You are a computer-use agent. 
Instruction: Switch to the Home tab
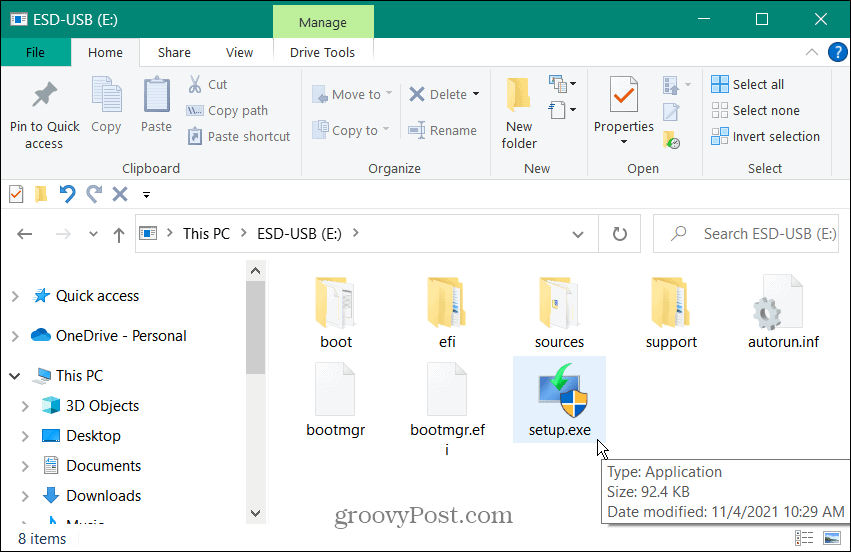(105, 53)
